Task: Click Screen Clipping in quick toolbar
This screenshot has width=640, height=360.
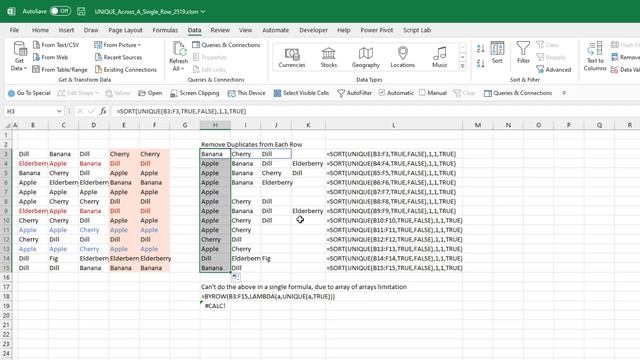Action: (195, 93)
